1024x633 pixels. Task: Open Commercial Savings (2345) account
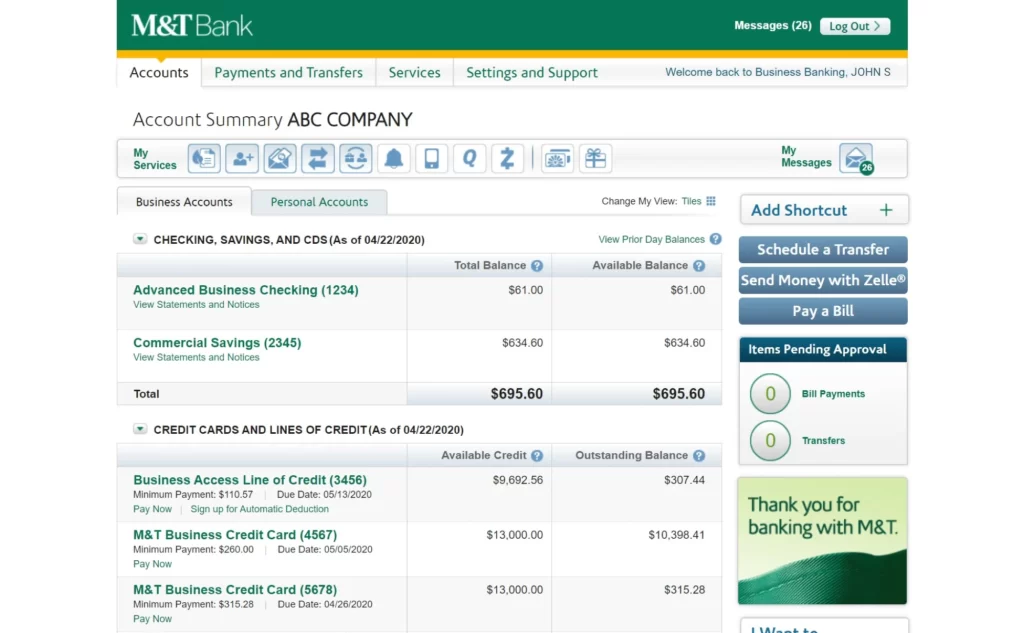pyautogui.click(x=217, y=343)
